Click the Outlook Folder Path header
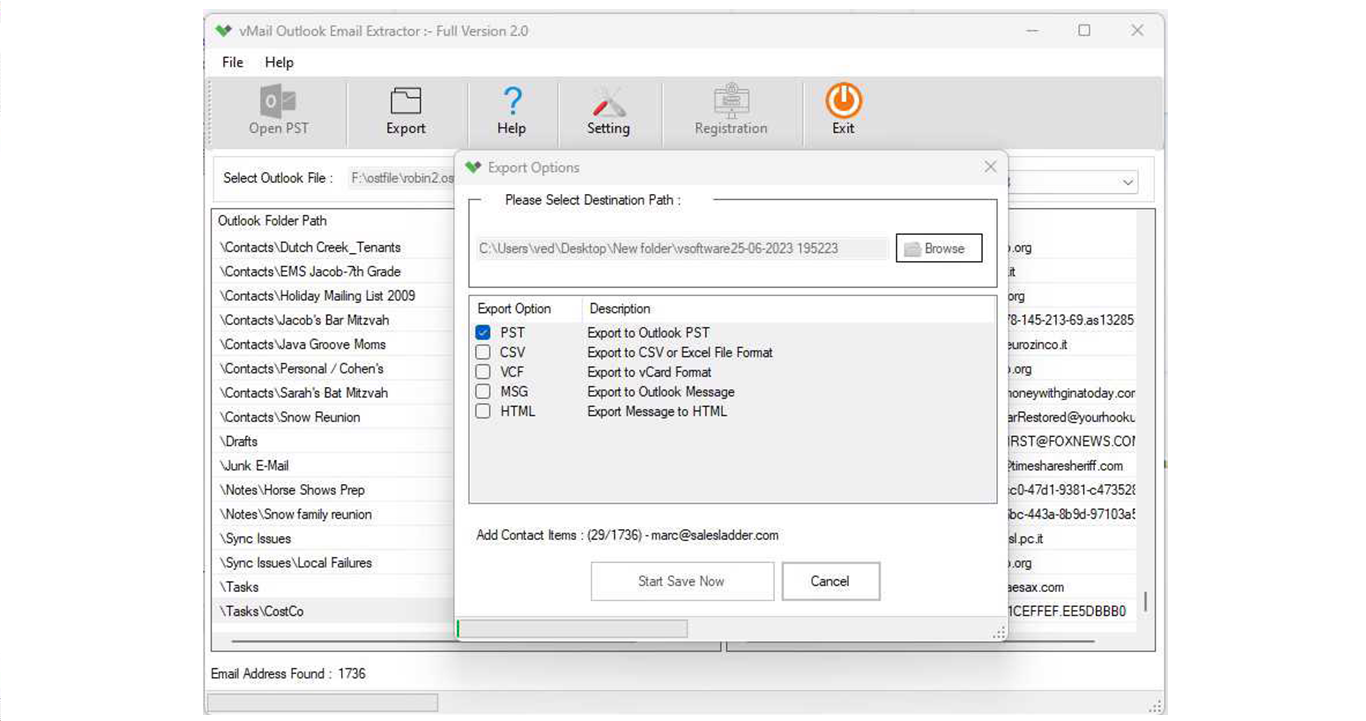The height and width of the screenshot is (721, 1366). [x=272, y=221]
